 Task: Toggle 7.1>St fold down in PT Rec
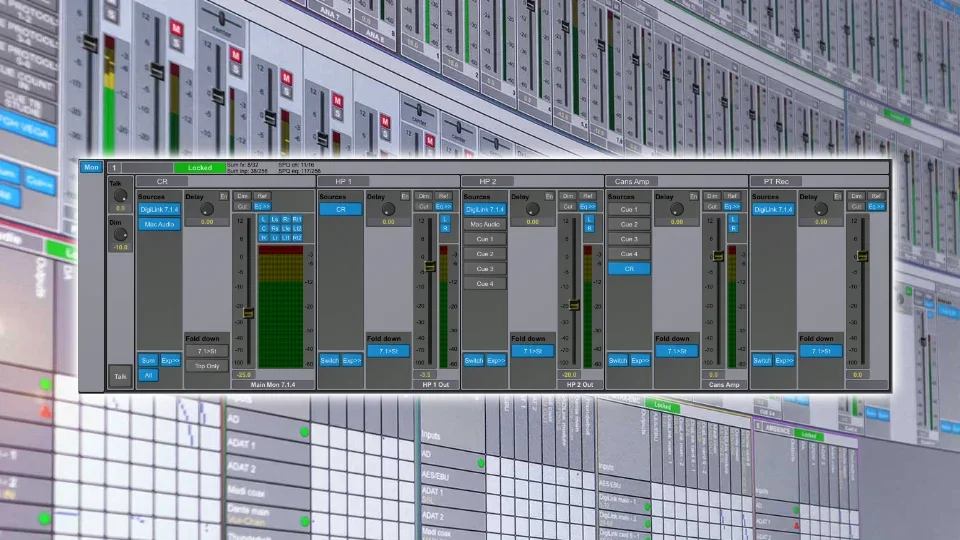point(821,351)
